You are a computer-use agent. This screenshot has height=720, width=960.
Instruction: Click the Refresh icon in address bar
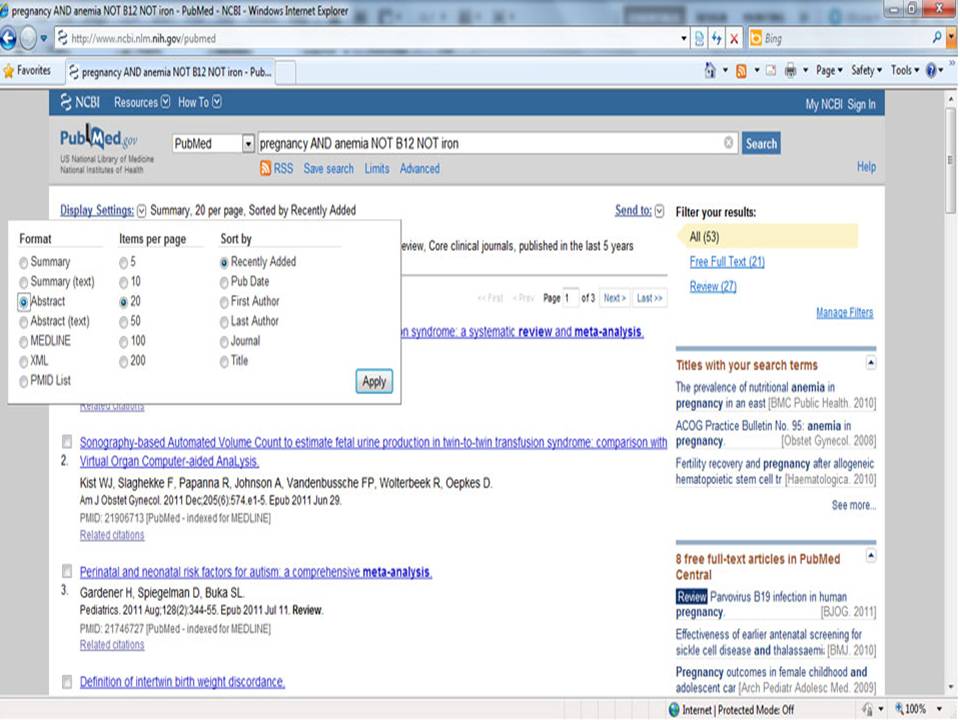click(x=716, y=39)
